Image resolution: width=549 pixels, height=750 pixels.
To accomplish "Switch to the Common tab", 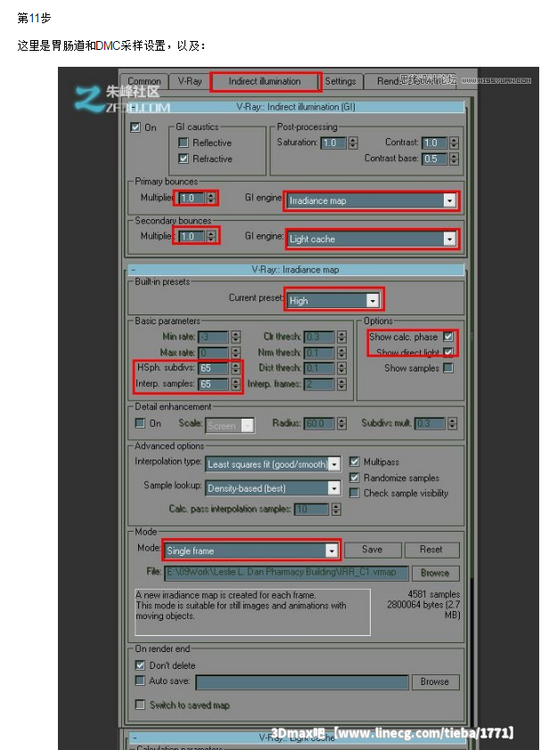I will click(x=144, y=81).
